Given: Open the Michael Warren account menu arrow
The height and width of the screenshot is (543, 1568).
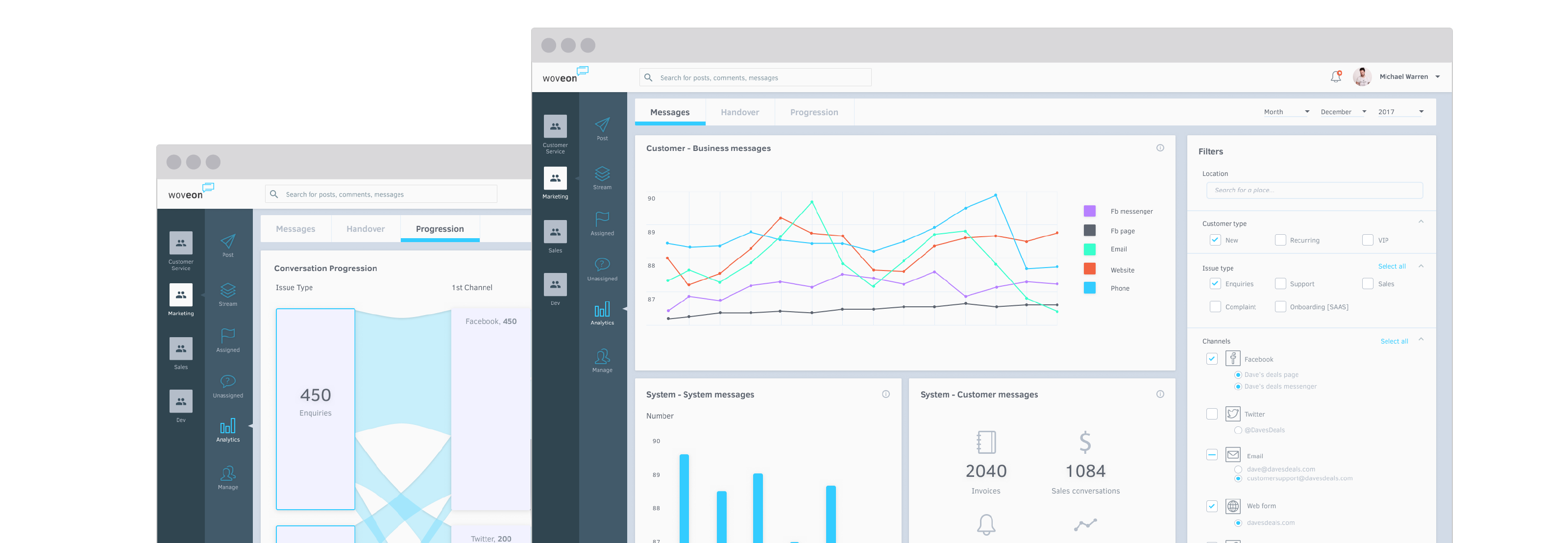Looking at the screenshot, I should [x=1438, y=77].
